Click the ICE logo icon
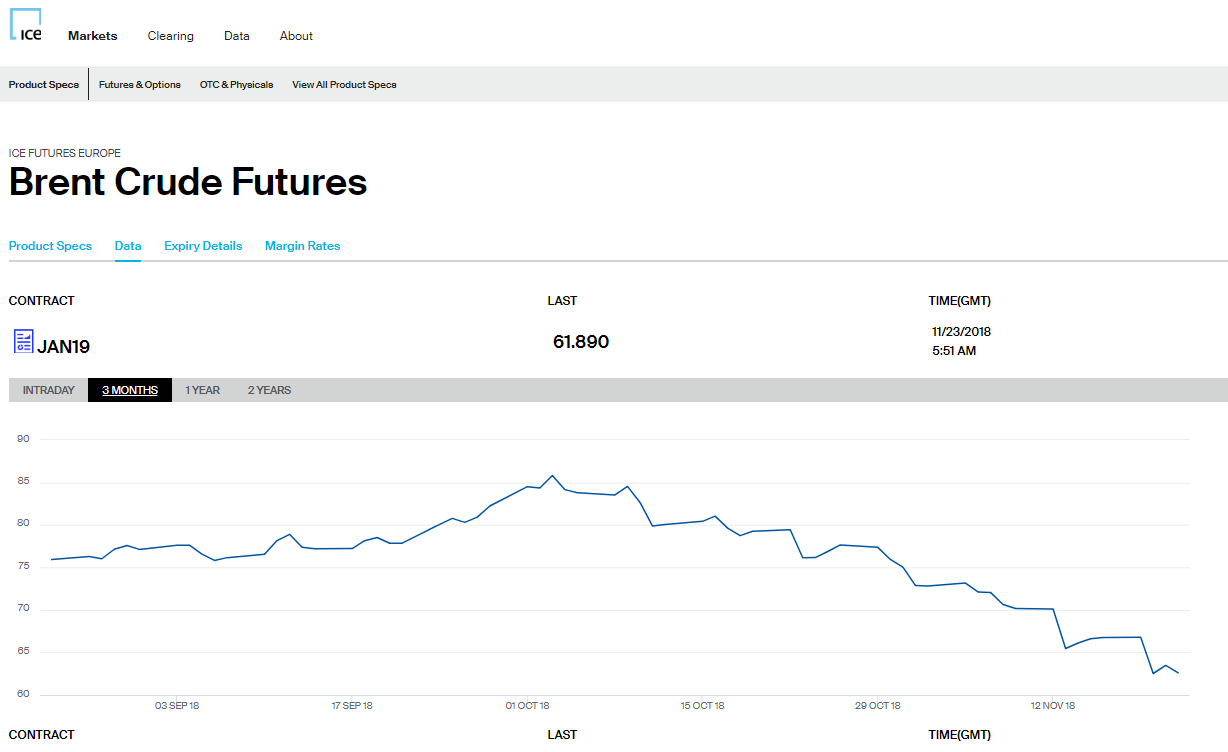Viewport: 1228px width, 752px height. pyautogui.click(x=25, y=25)
